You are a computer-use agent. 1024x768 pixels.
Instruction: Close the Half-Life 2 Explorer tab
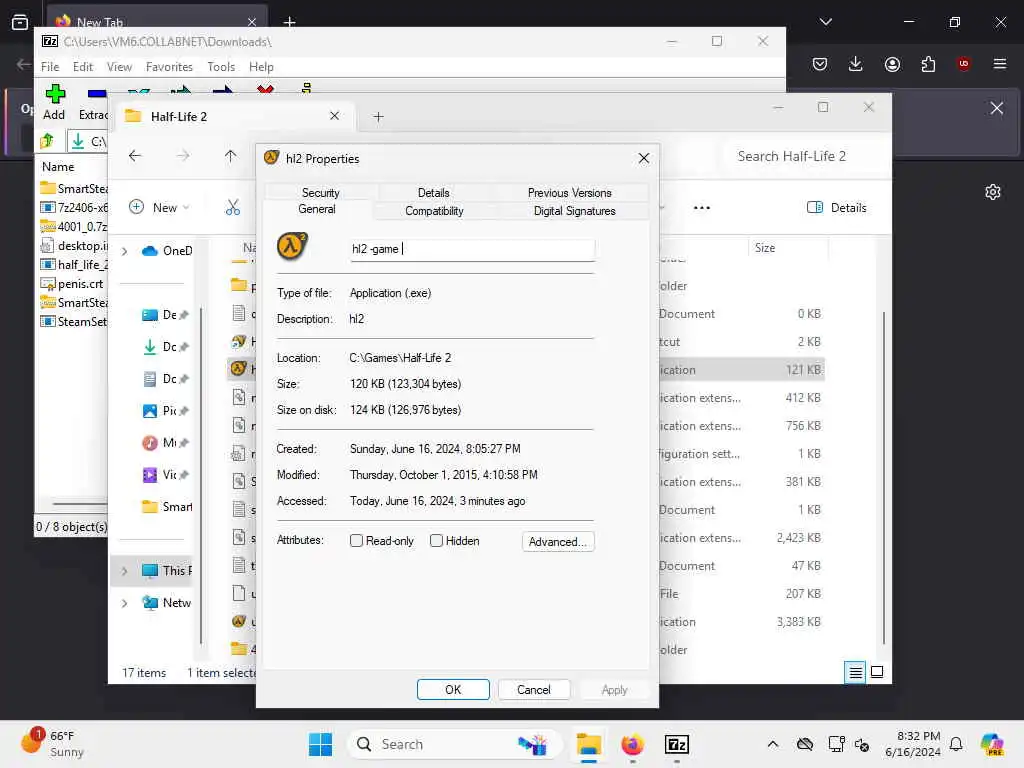tap(334, 116)
